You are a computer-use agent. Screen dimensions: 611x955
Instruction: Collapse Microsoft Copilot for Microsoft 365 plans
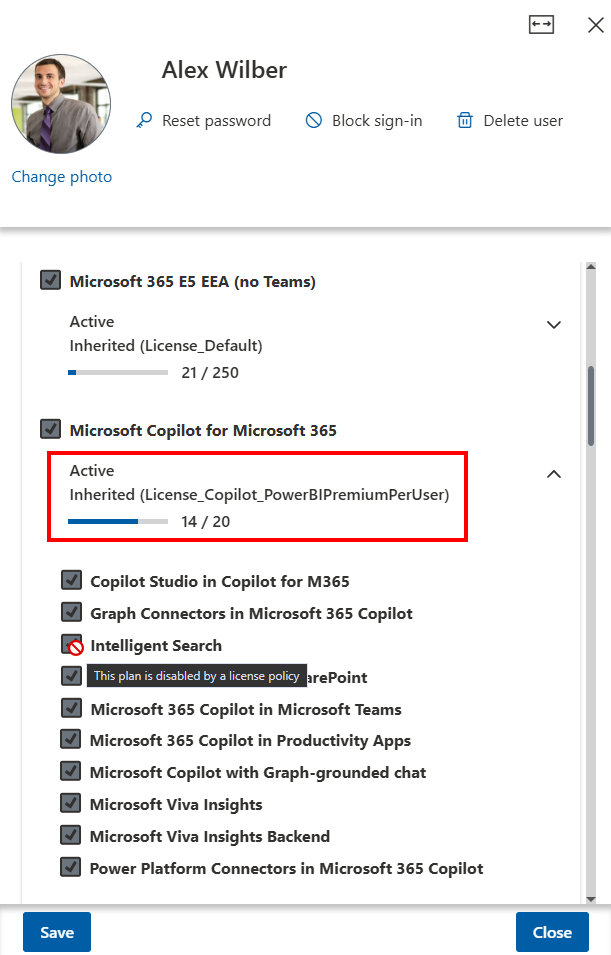(554, 474)
